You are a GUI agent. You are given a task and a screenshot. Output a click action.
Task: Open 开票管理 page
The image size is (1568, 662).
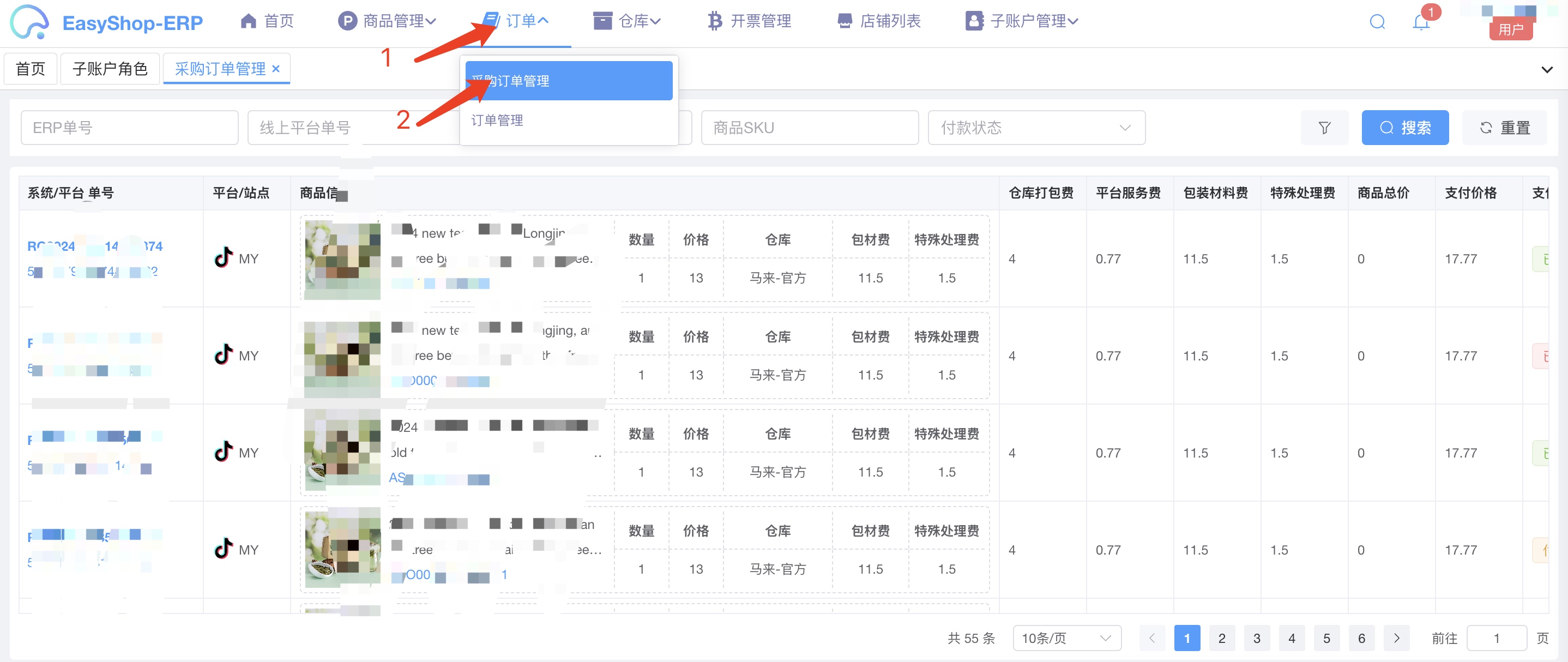[x=749, y=21]
